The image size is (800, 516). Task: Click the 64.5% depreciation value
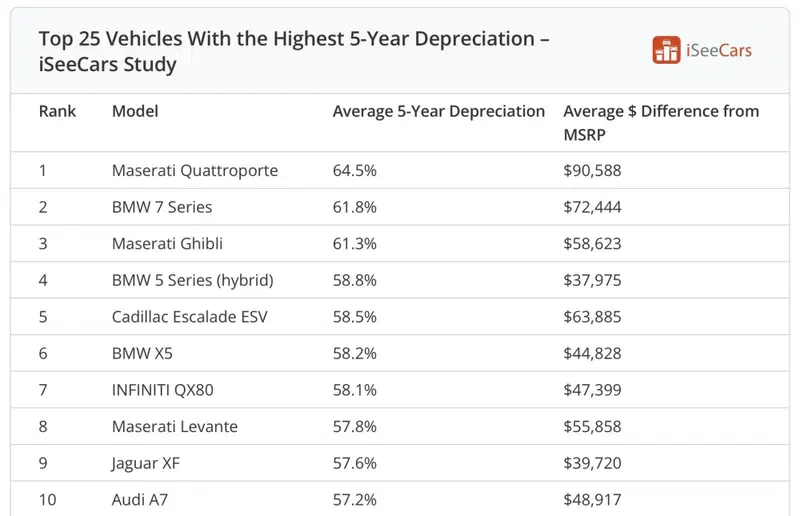355,170
